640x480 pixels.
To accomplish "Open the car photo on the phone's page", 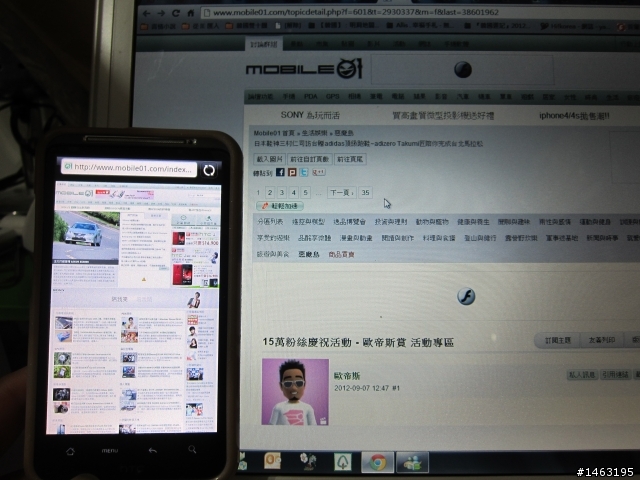I will (86, 236).
